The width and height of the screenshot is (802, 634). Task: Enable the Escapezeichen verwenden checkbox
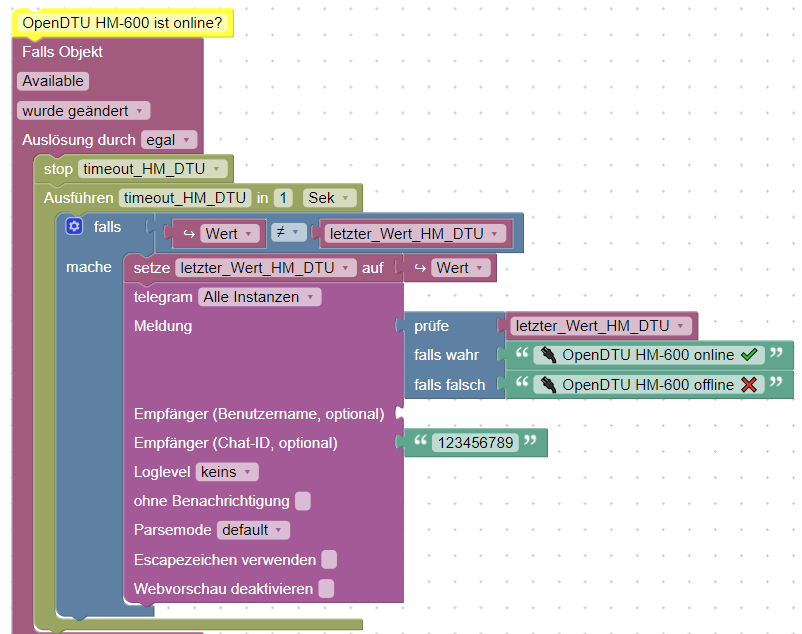(x=329, y=559)
